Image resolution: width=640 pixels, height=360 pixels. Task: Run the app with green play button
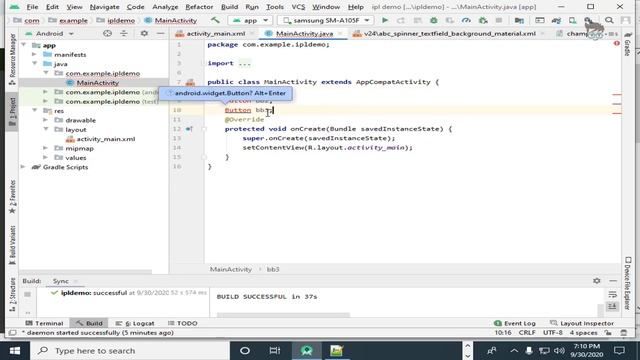click(384, 20)
